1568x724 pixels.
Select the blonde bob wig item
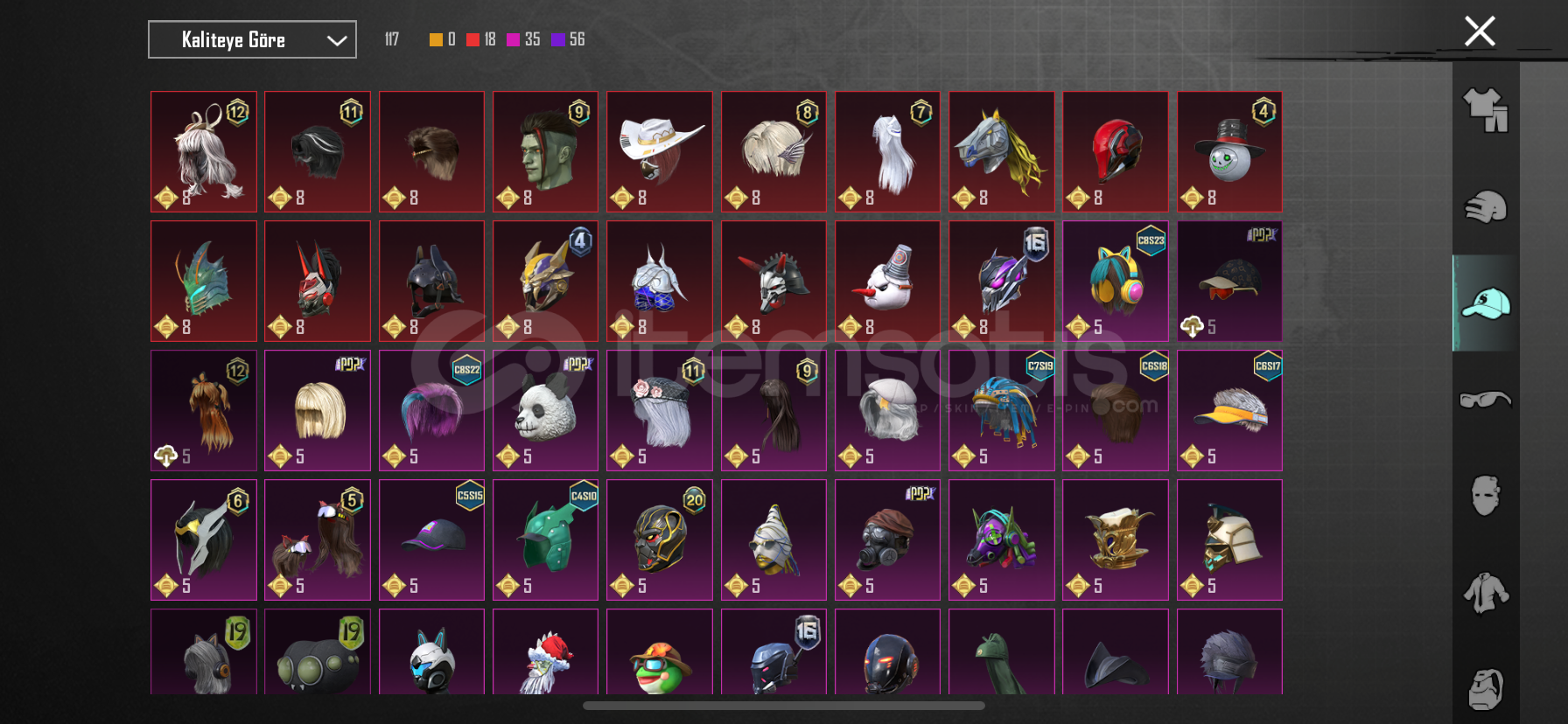[318, 410]
